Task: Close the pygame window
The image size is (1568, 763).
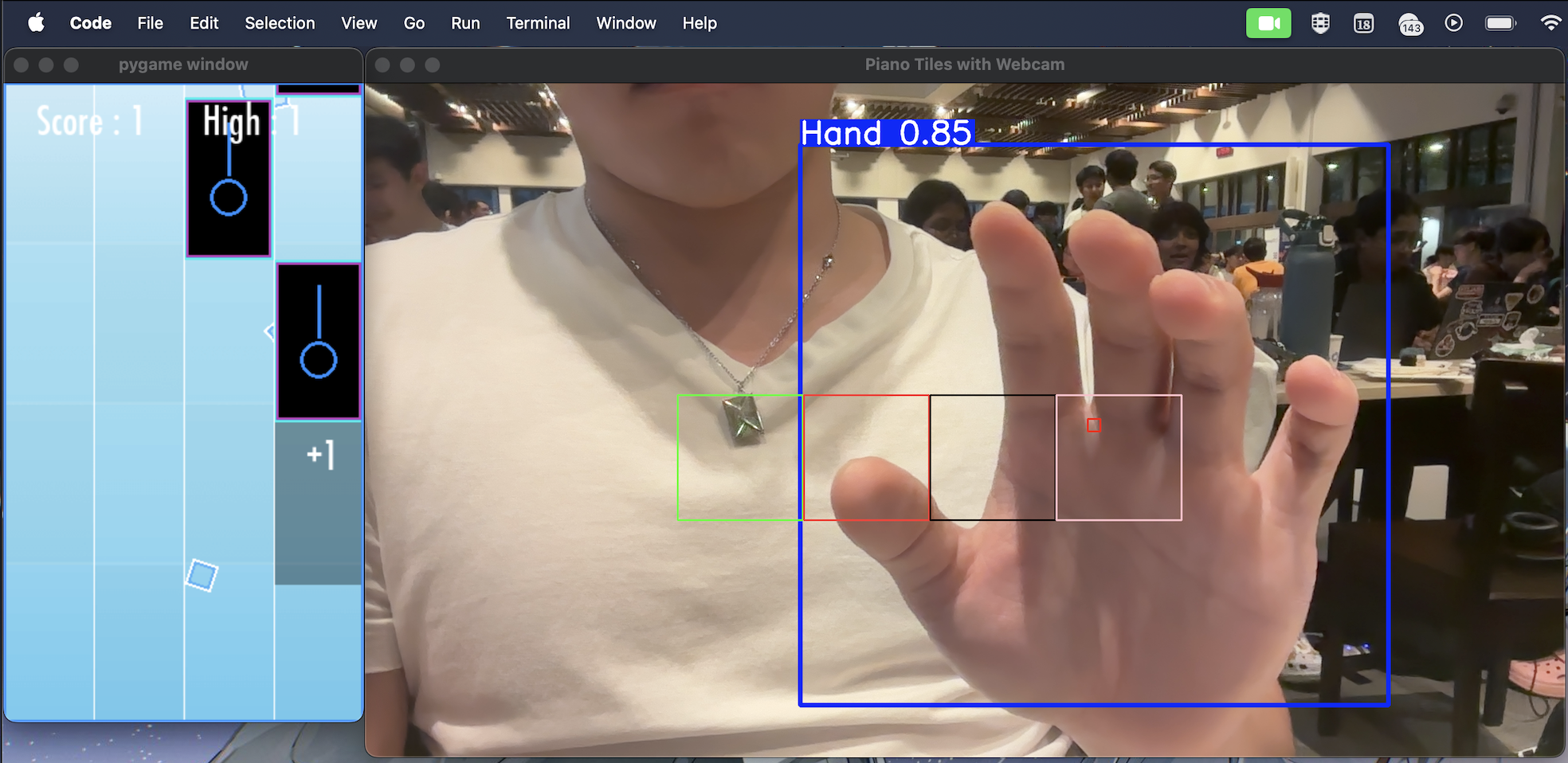Action: pyautogui.click(x=22, y=65)
